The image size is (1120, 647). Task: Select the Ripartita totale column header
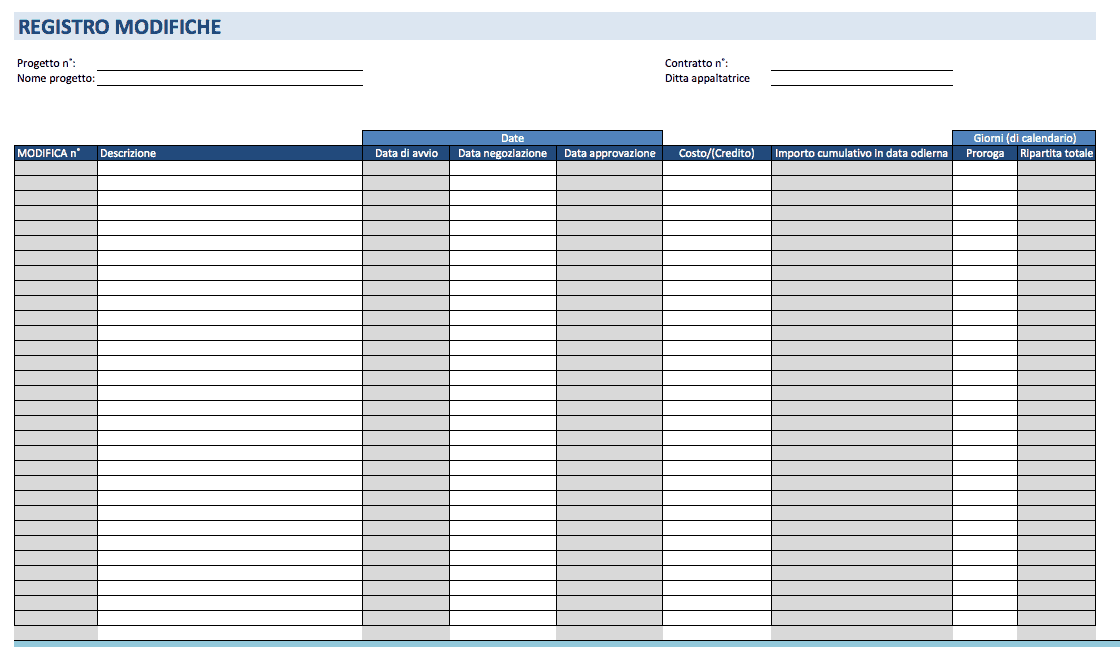[1056, 153]
